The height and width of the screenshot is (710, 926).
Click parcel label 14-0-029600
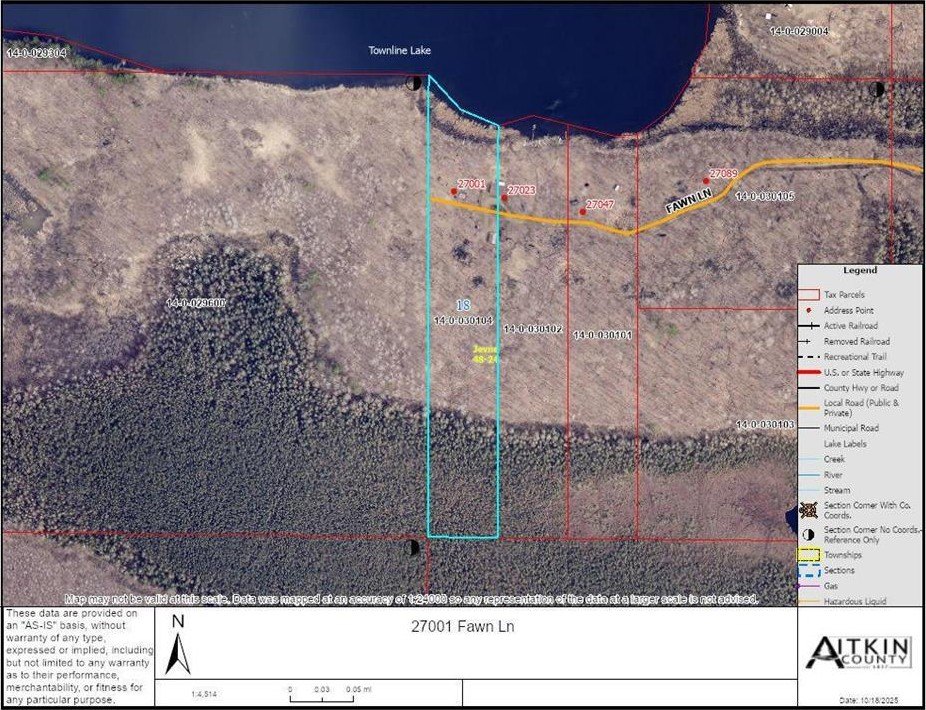coord(196,302)
